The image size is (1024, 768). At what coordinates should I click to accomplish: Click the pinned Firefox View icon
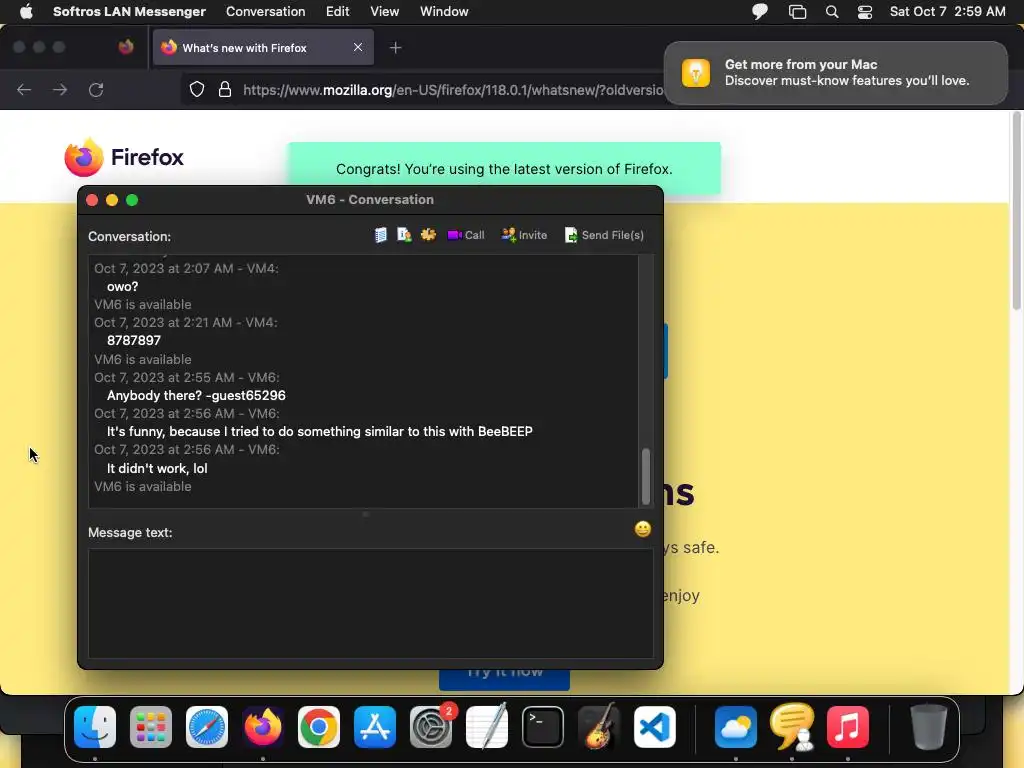pyautogui.click(x=126, y=47)
